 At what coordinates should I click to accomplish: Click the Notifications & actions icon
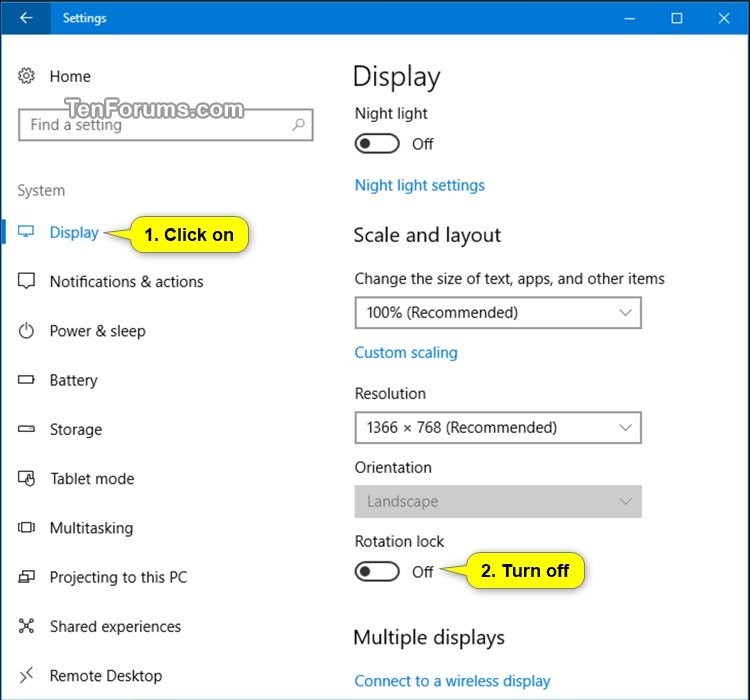point(27,282)
